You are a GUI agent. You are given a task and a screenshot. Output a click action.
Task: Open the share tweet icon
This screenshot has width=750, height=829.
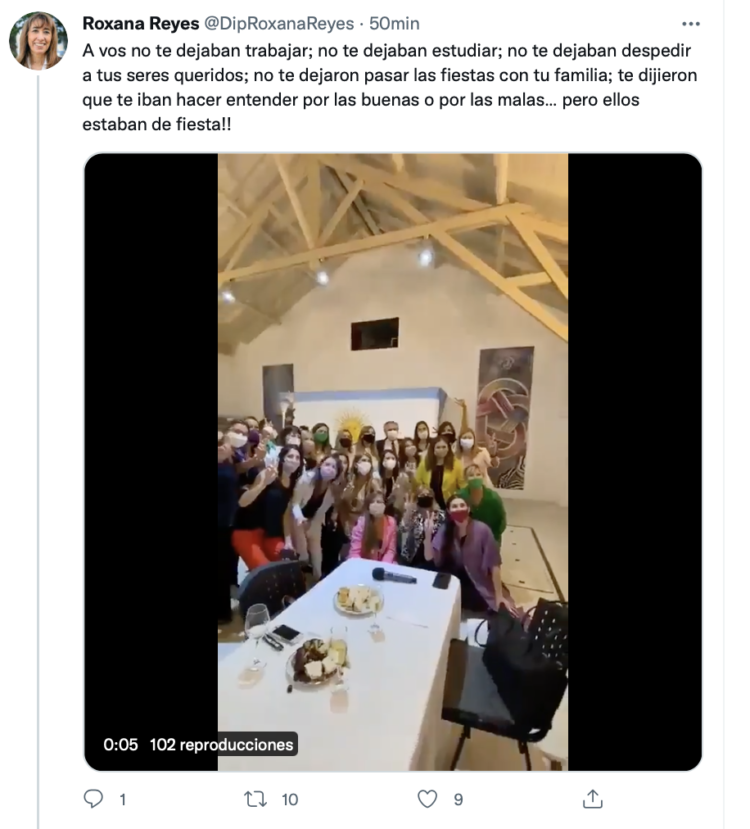pos(592,798)
